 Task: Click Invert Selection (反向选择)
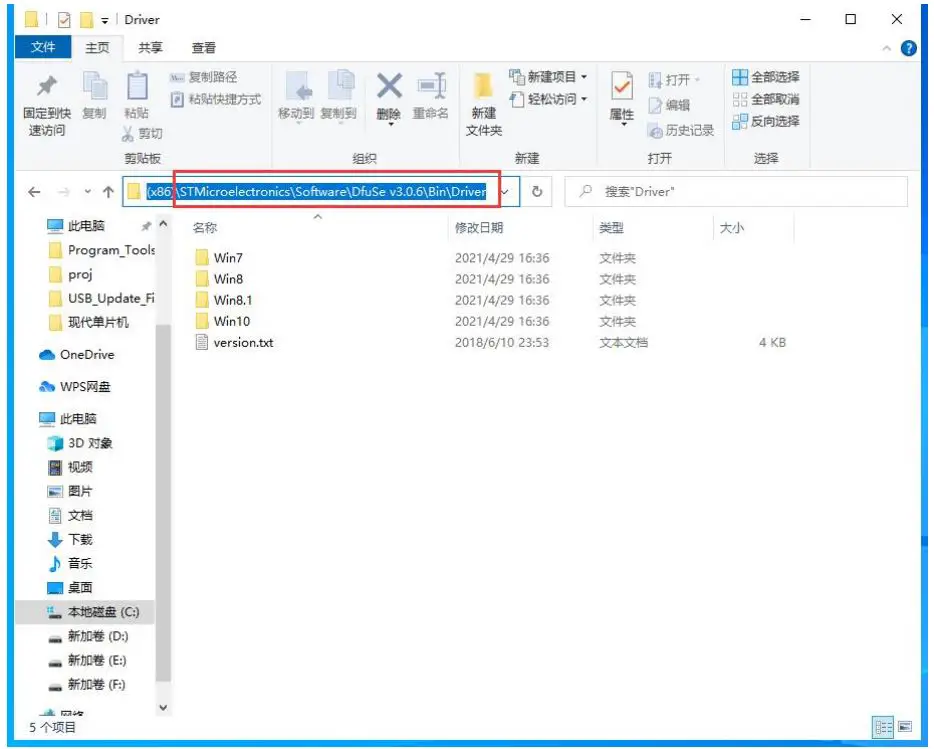[765, 121]
